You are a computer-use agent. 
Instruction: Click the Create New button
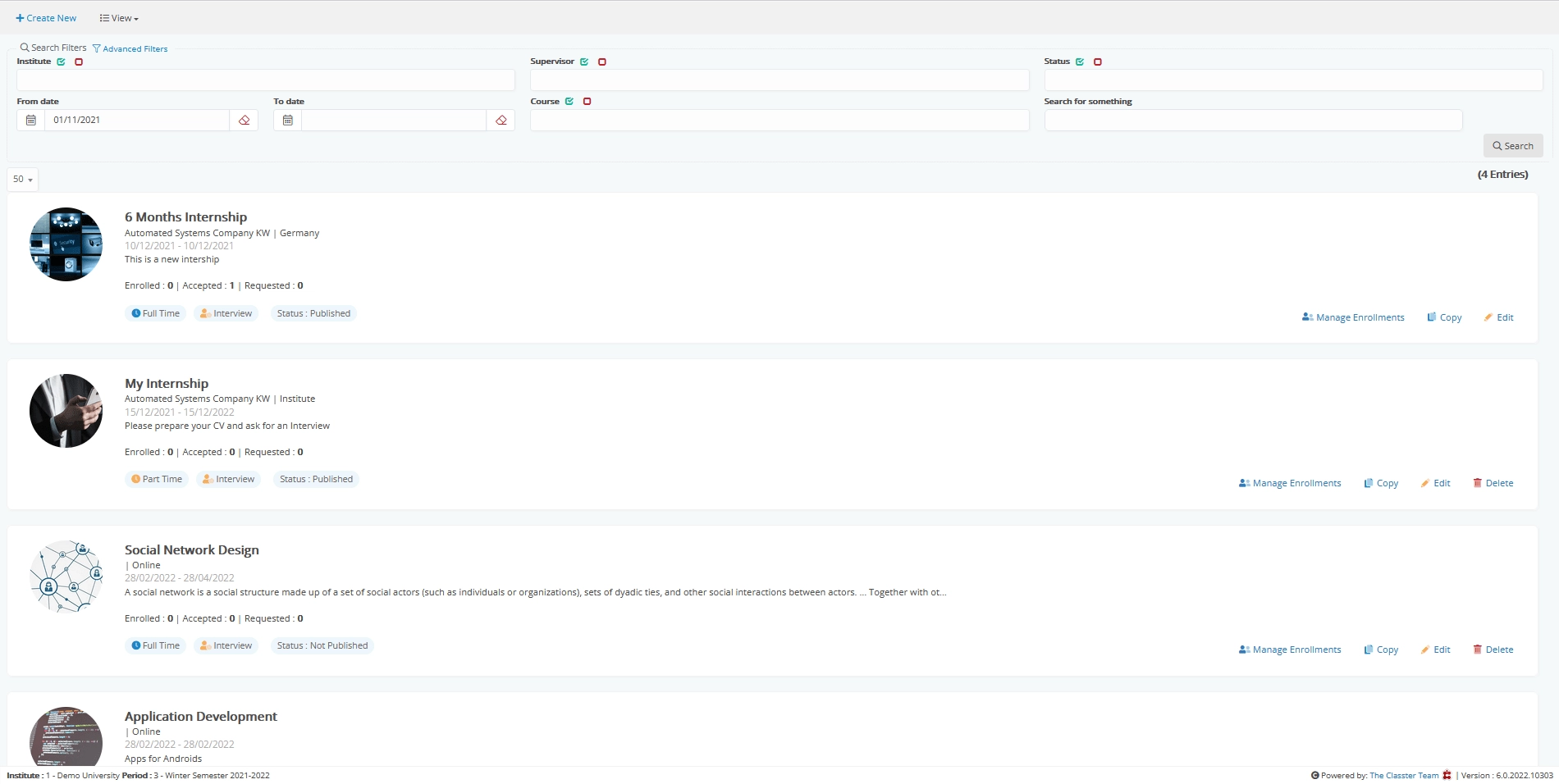coord(46,18)
